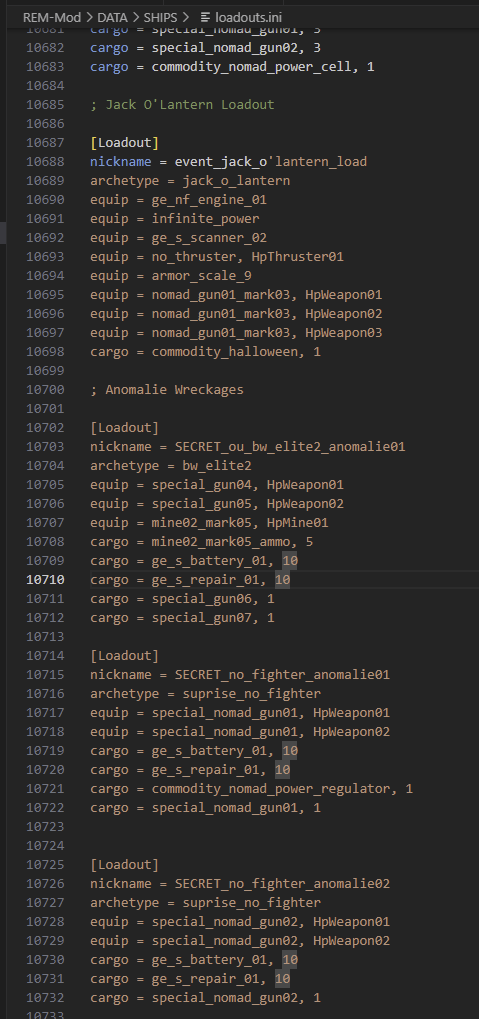The image size is (479, 1019).
Task: Click [Loadout] header on line 10702
Action: 125,428
